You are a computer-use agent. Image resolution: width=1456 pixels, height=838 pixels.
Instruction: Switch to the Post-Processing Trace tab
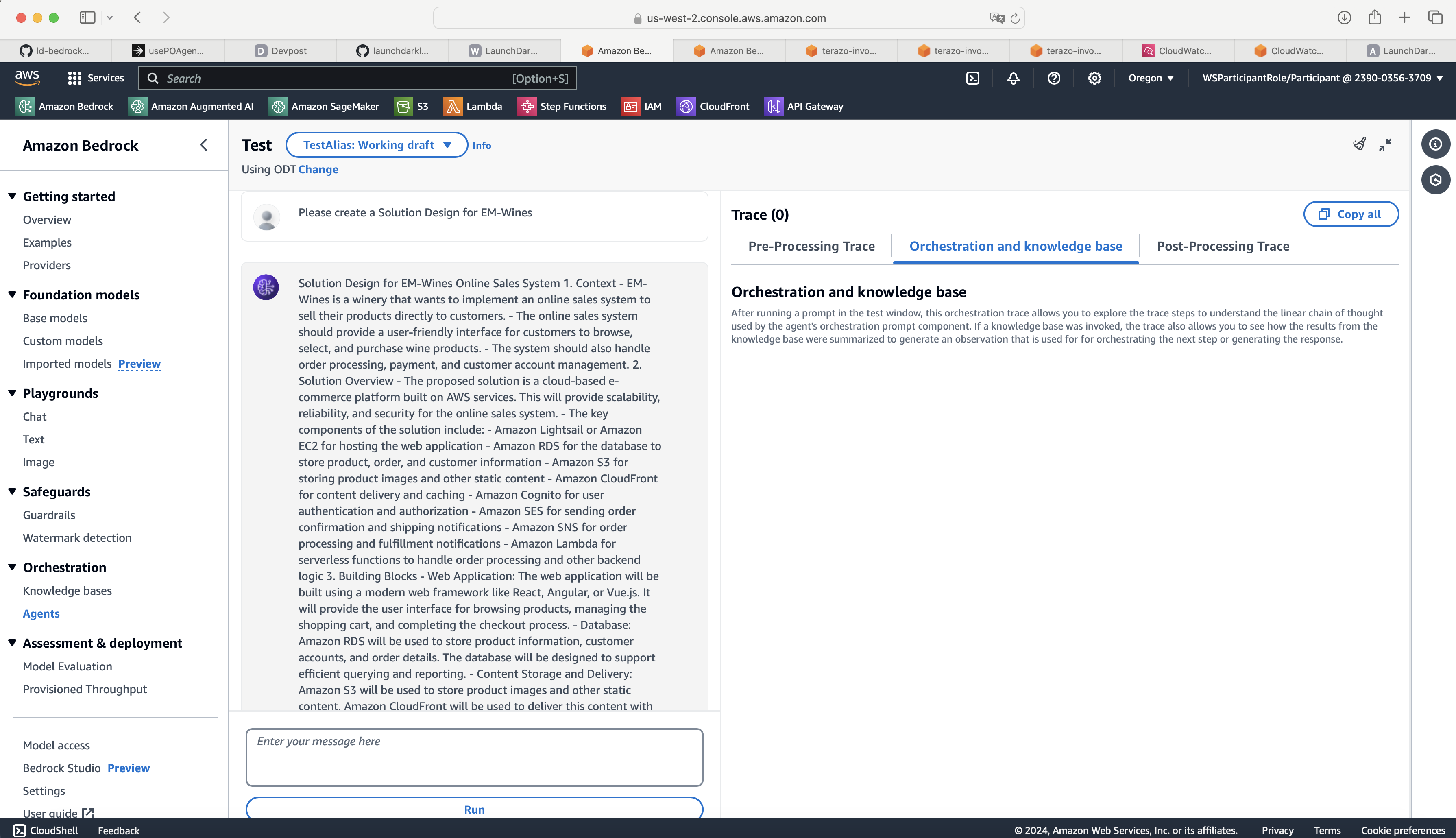[x=1223, y=247]
